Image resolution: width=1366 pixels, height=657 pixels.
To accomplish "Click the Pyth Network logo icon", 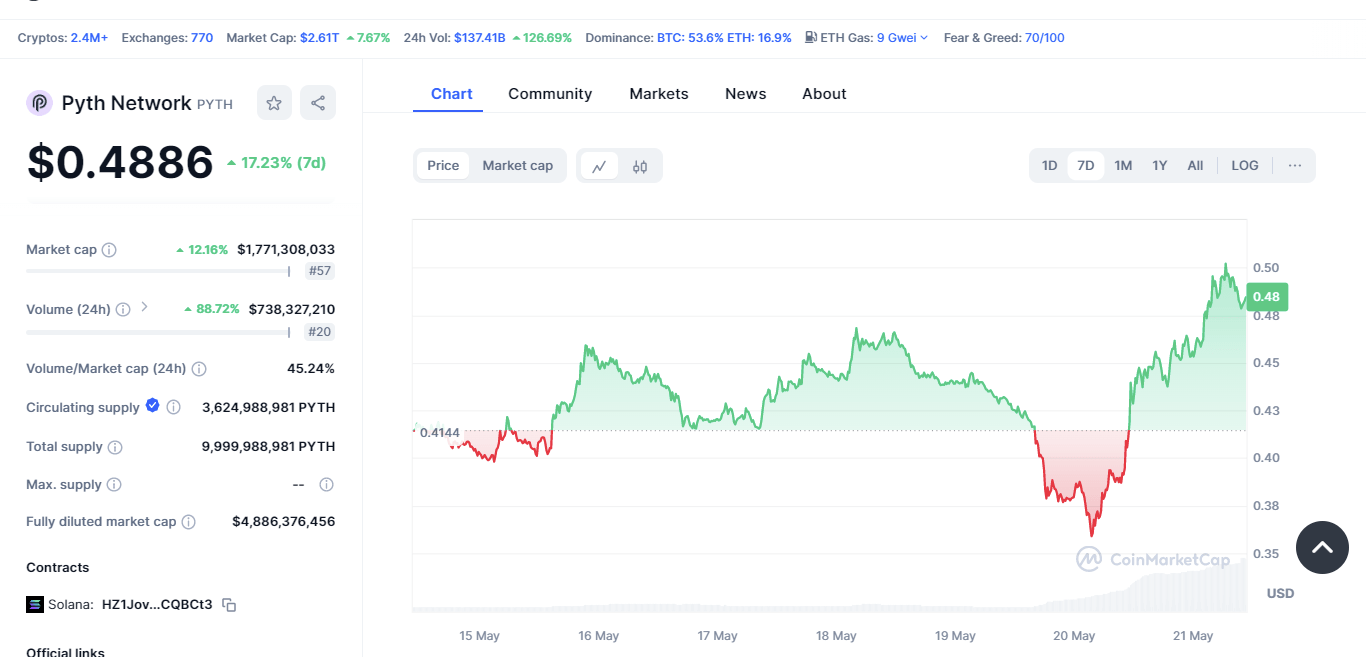I will 39,103.
